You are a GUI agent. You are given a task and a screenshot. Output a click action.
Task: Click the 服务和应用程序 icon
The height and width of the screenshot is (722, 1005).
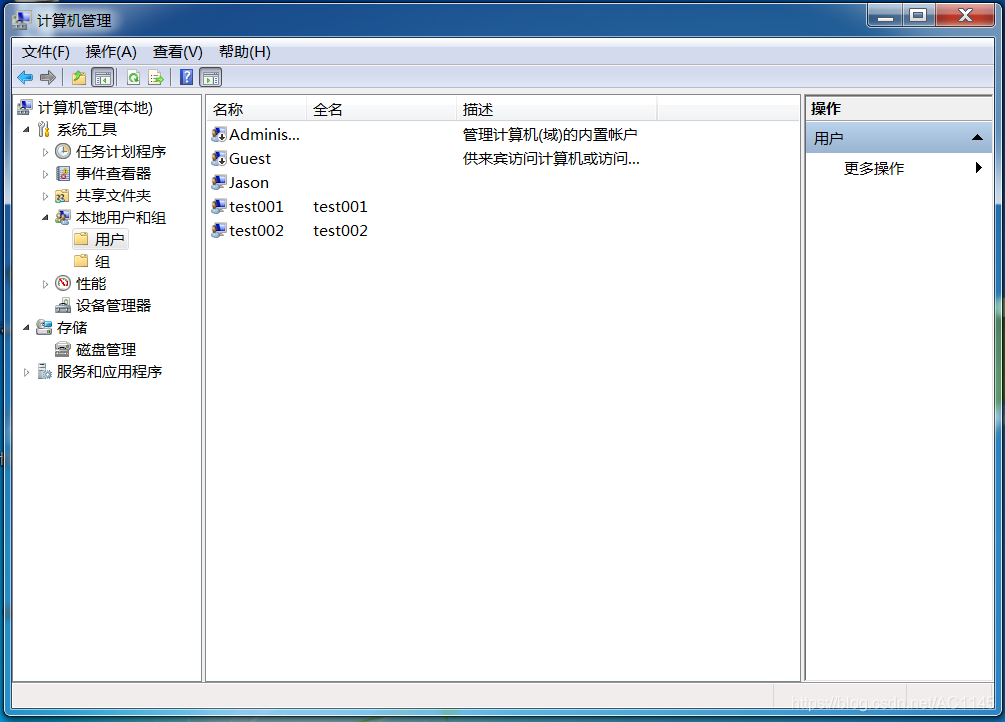point(44,371)
